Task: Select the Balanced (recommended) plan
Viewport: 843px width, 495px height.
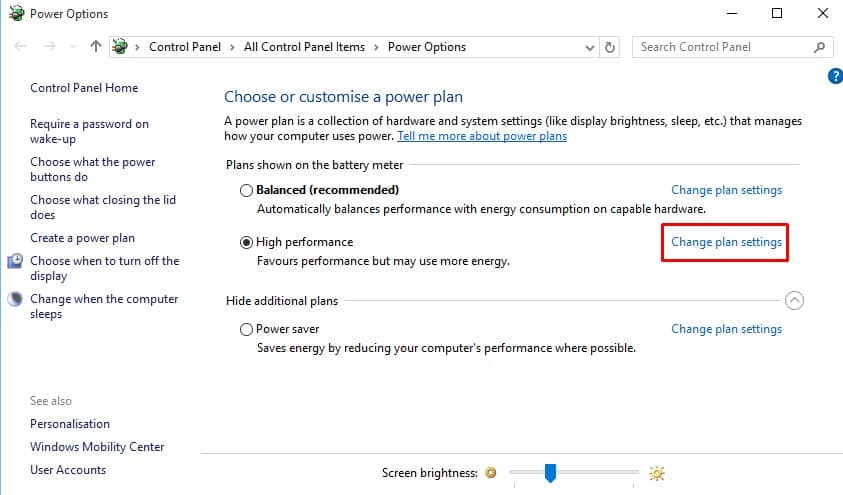Action: (246, 190)
